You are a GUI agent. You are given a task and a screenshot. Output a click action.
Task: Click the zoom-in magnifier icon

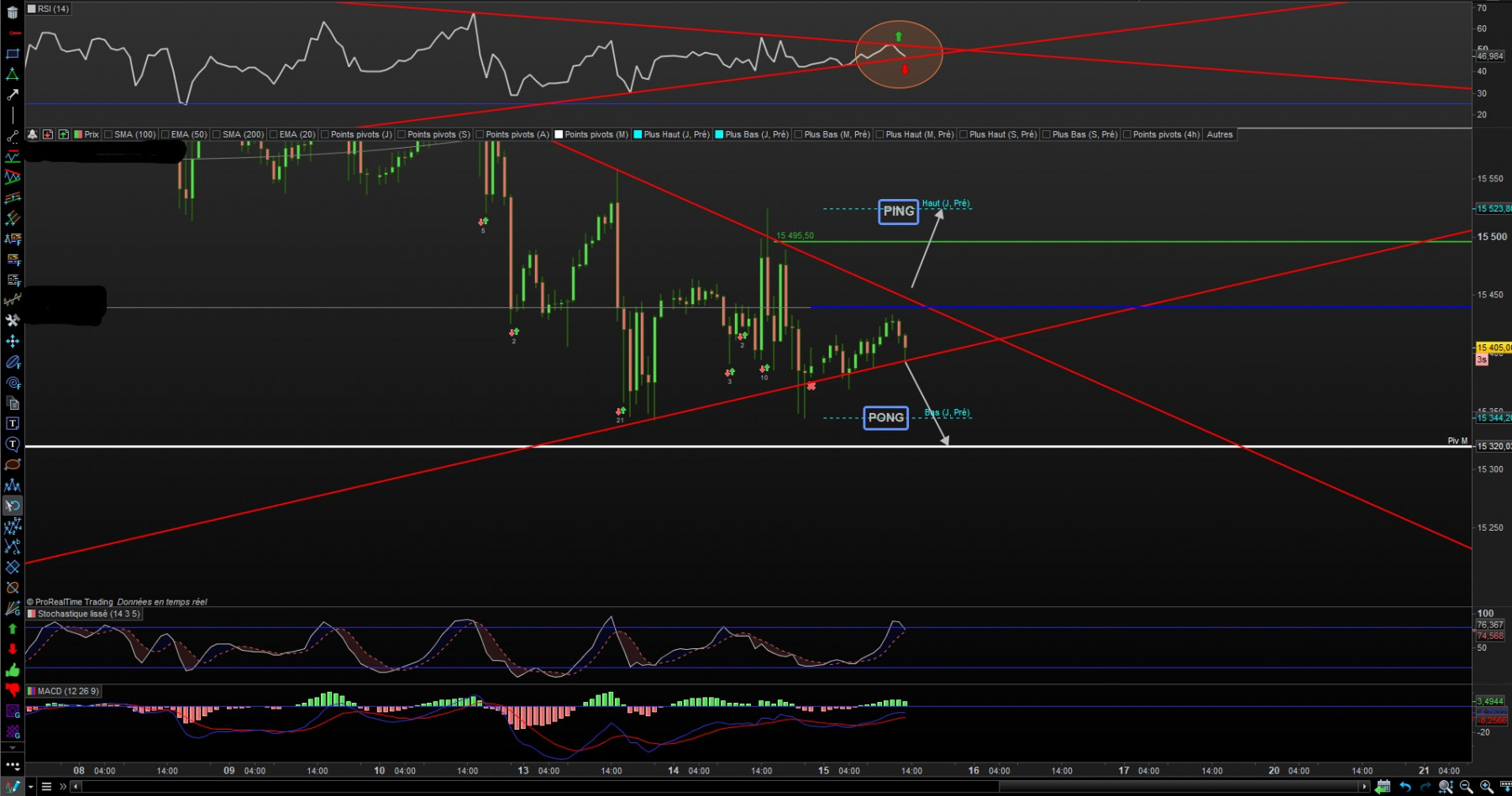[1486, 787]
